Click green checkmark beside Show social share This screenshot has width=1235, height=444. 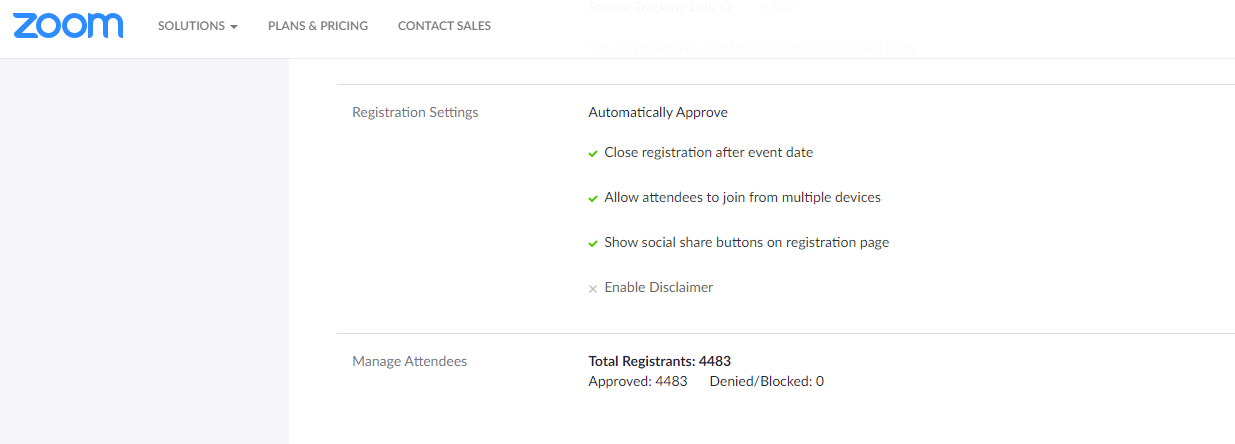click(593, 244)
